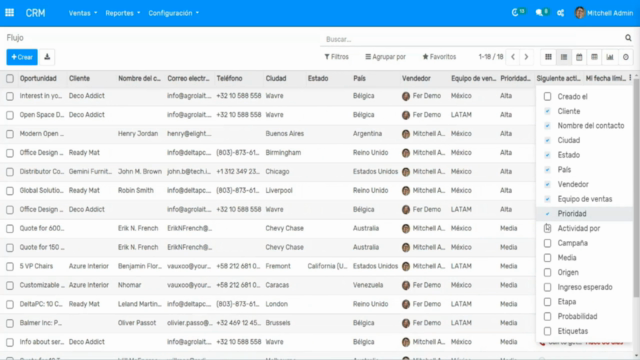Sort by Vendedor column header
The height and width of the screenshot is (360, 640).
416,78
